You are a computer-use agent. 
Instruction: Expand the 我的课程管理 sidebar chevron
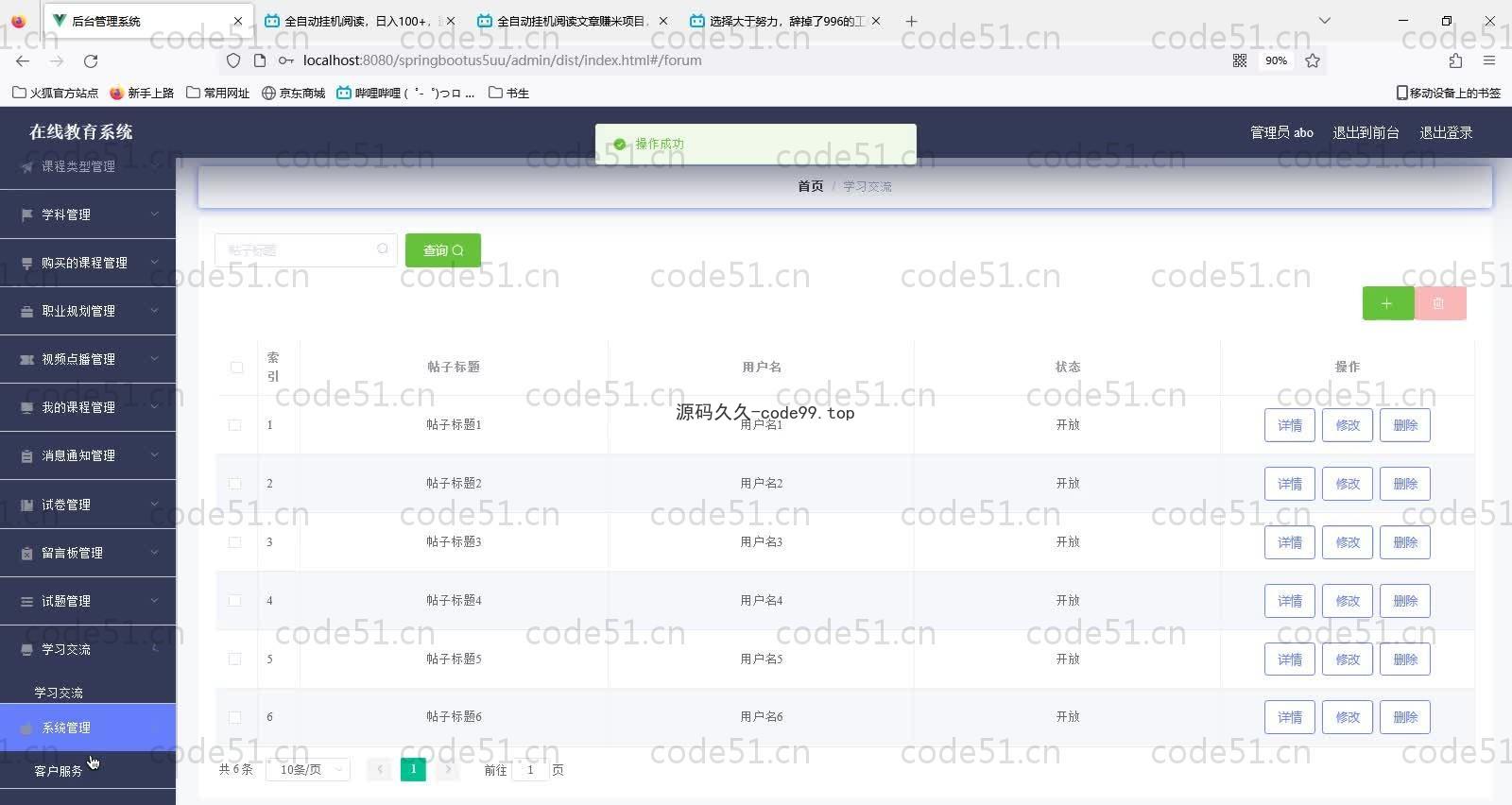pyautogui.click(x=154, y=407)
